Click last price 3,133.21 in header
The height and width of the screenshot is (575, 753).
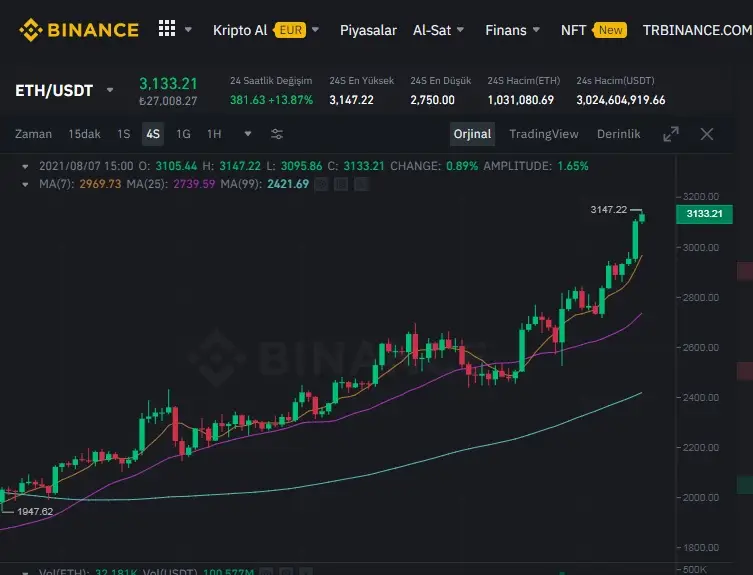point(168,84)
